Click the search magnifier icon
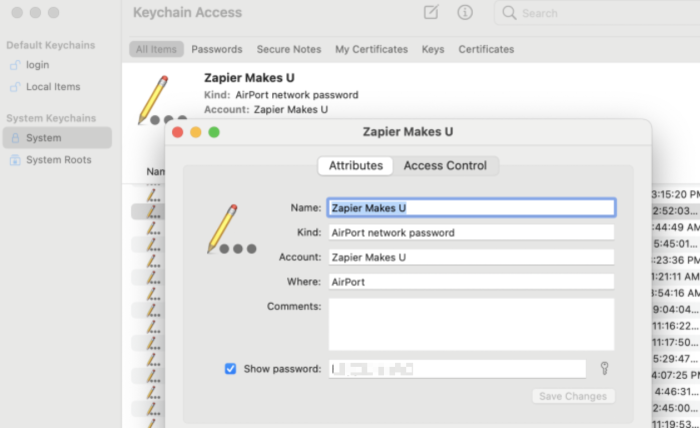Image resolution: width=700 pixels, height=428 pixels. click(x=509, y=12)
